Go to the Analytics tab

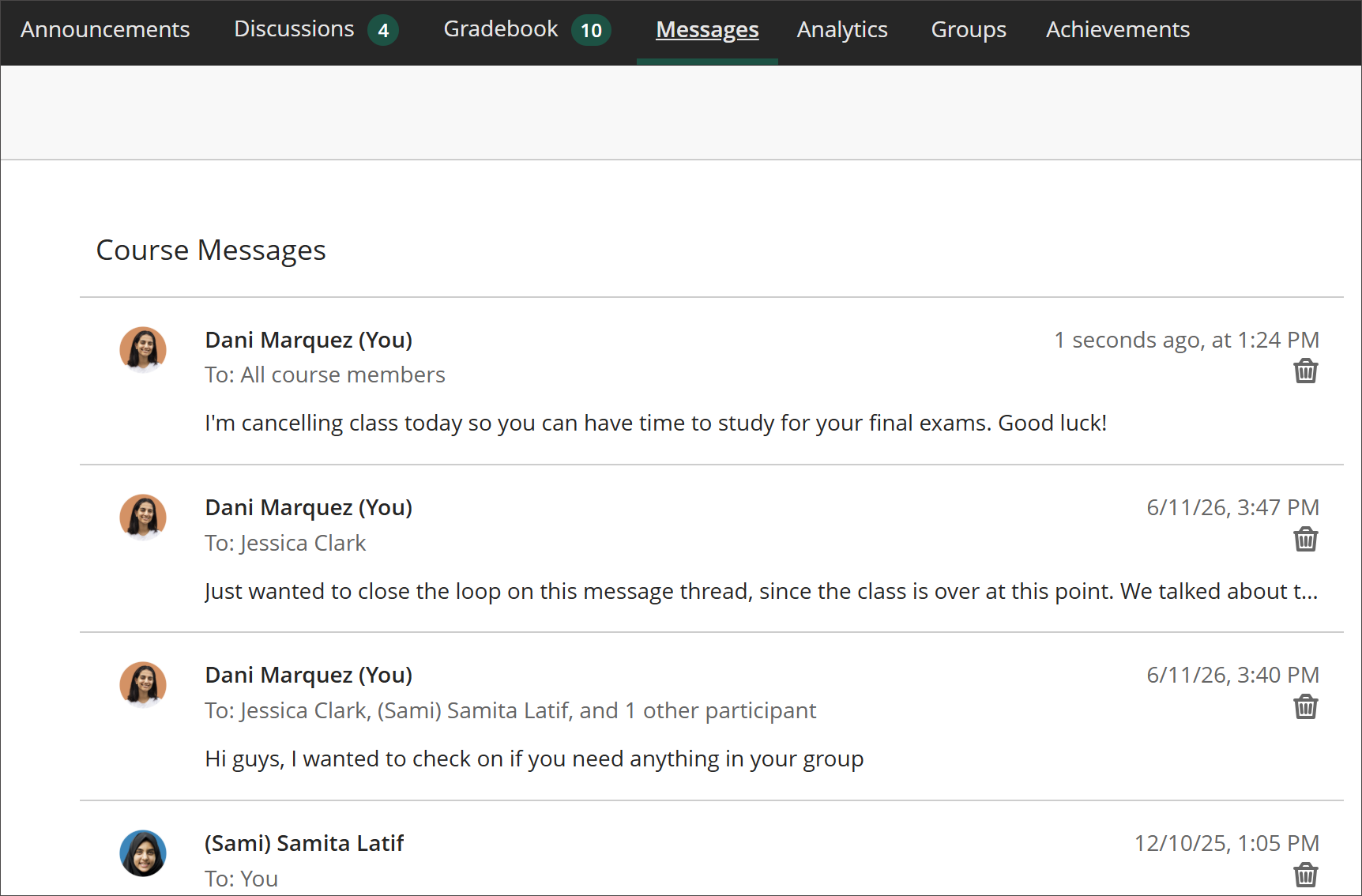(x=842, y=30)
